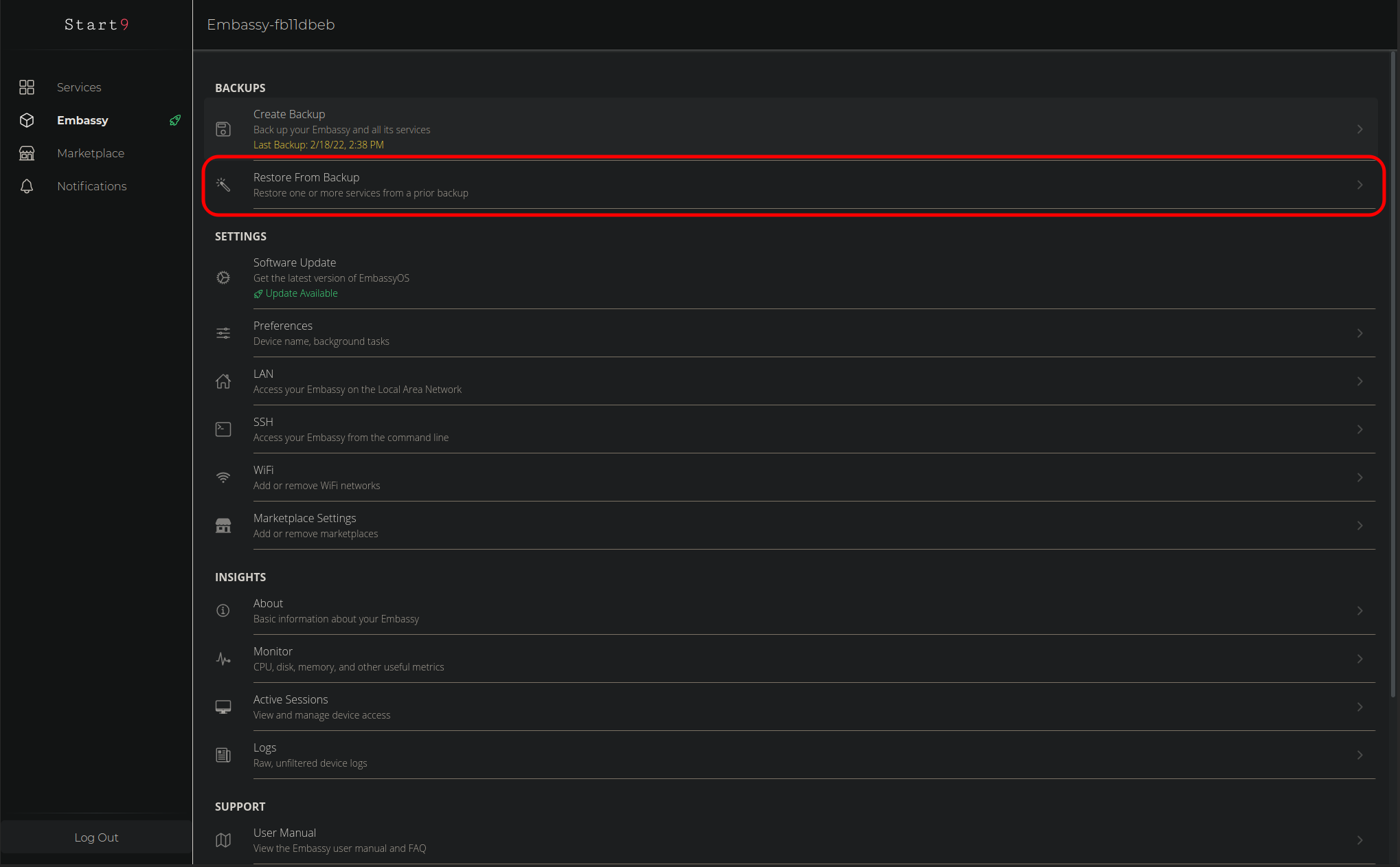Screen dimensions: 1400x867
Task: Click the vertical scrollbar on right edge
Action: (x=1394, y=374)
